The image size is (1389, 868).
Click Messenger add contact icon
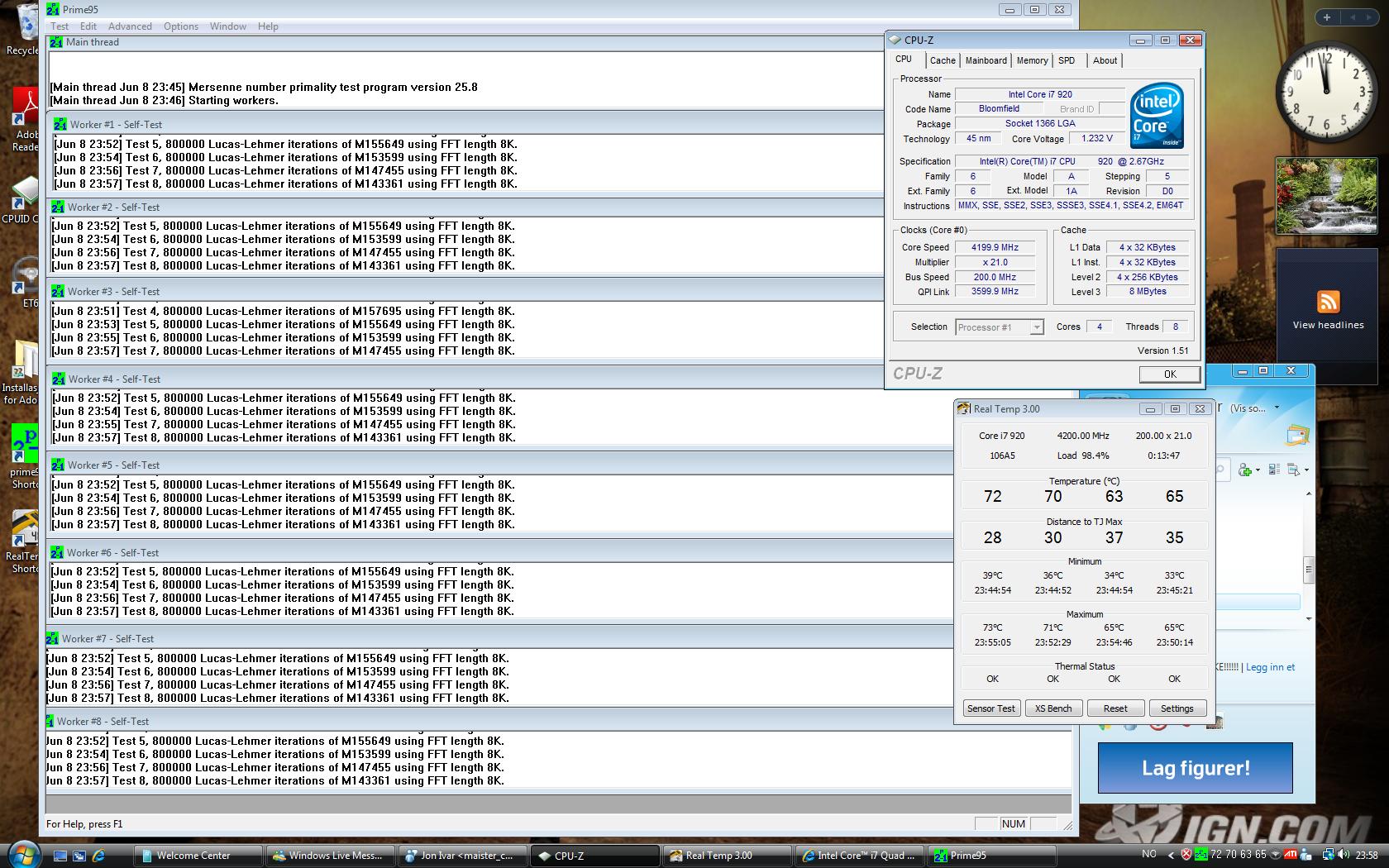[x=1245, y=470]
